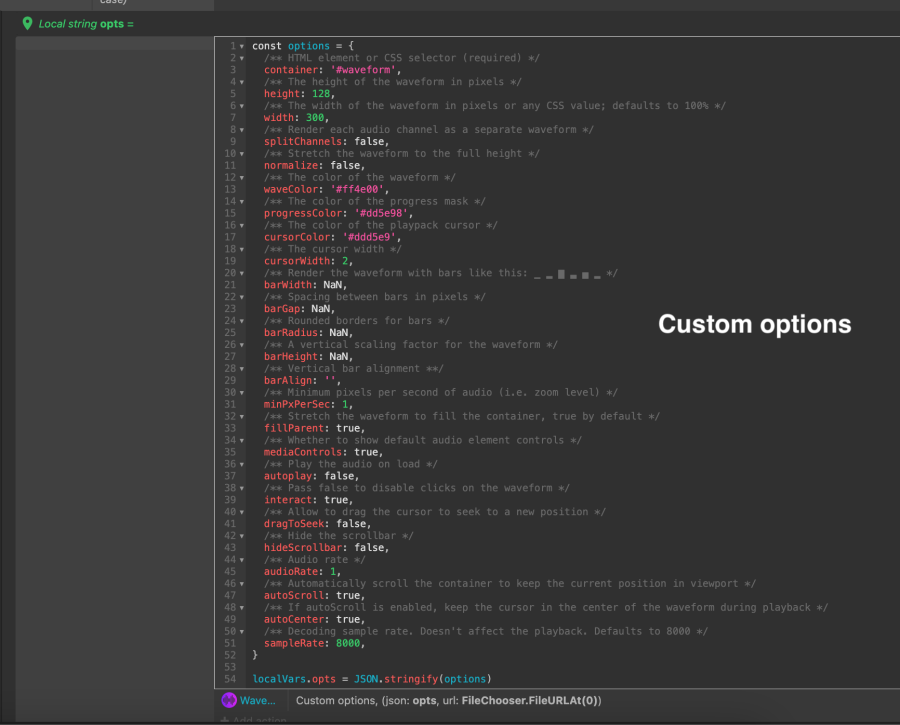Click the hideScrollbar property
The height and width of the screenshot is (725, 900).
click(x=302, y=548)
